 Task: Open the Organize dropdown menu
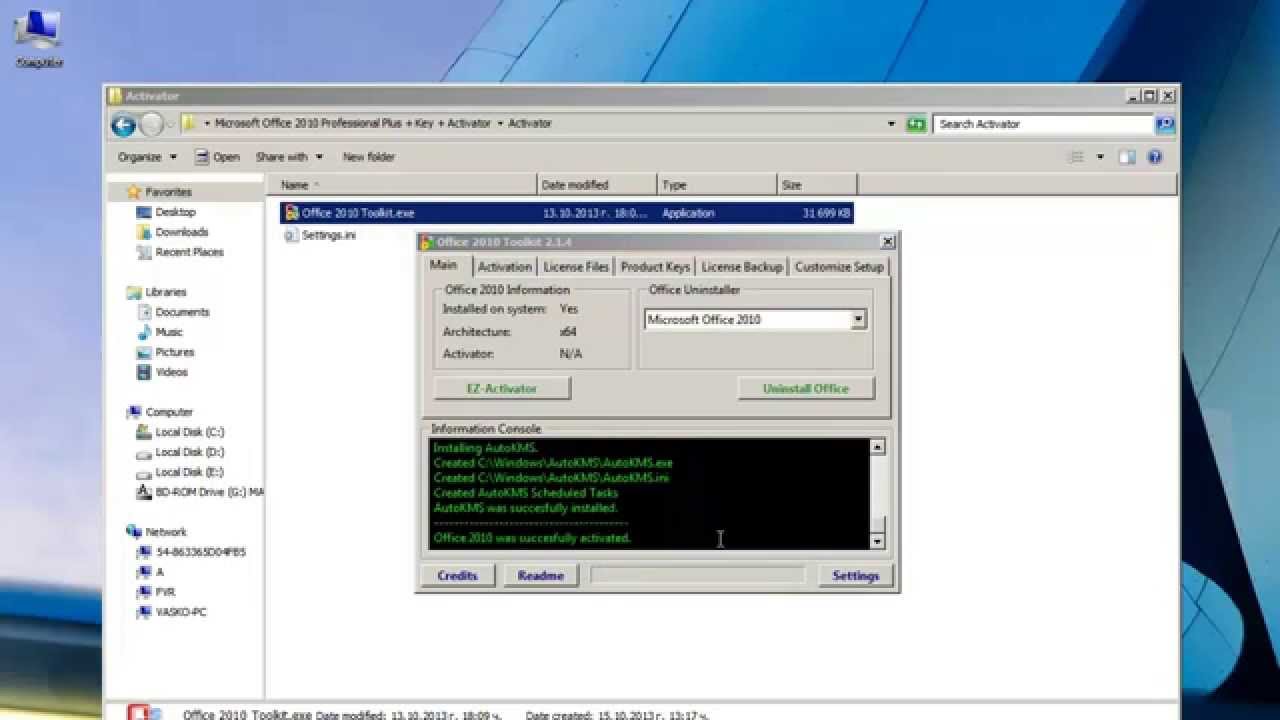(147, 157)
